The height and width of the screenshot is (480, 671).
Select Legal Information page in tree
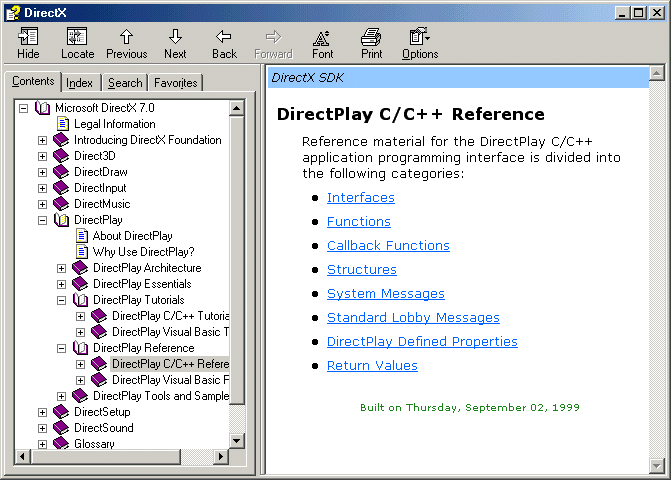pos(114,124)
